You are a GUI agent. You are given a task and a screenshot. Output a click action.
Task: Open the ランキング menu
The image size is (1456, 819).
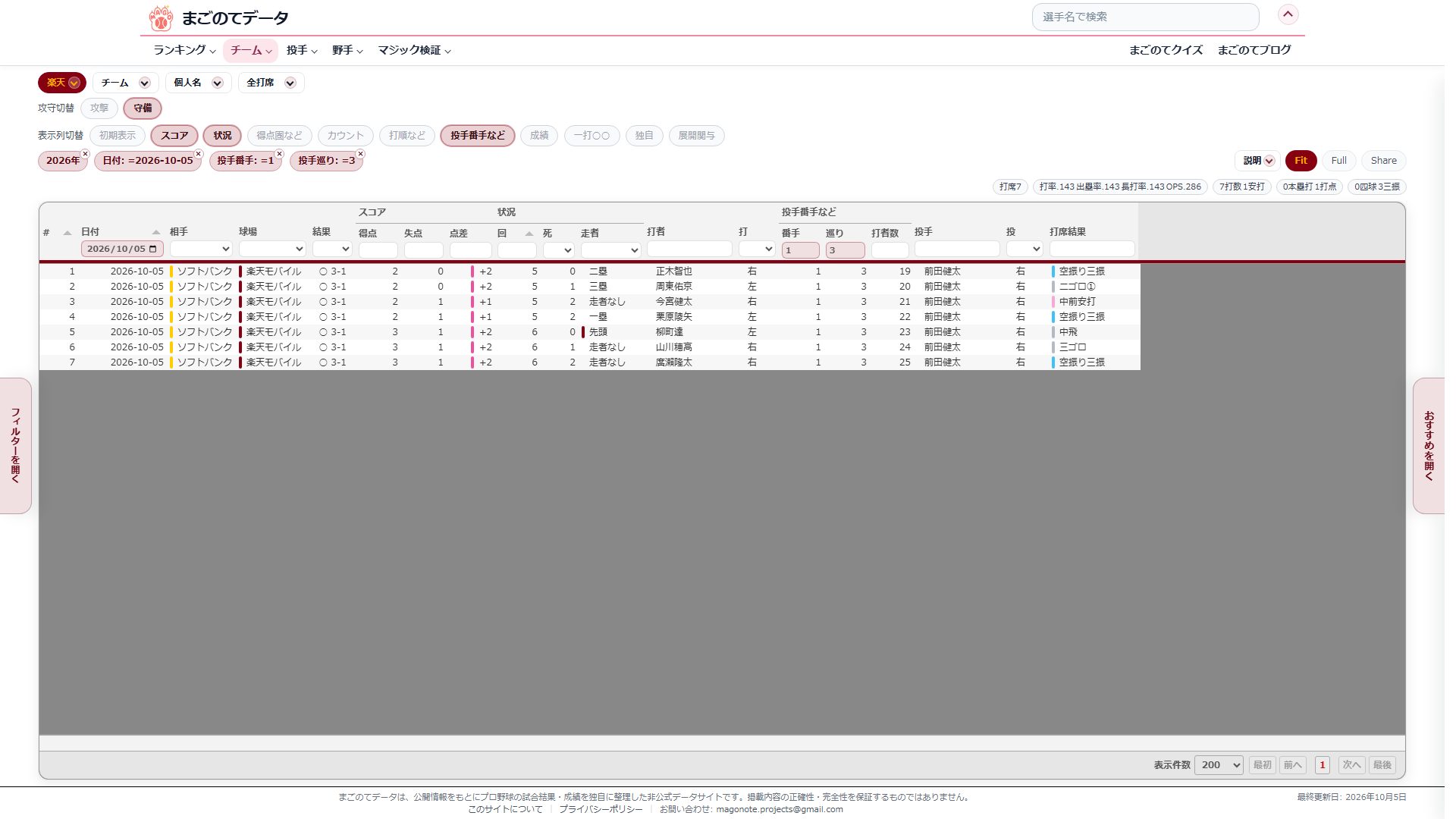(x=184, y=50)
